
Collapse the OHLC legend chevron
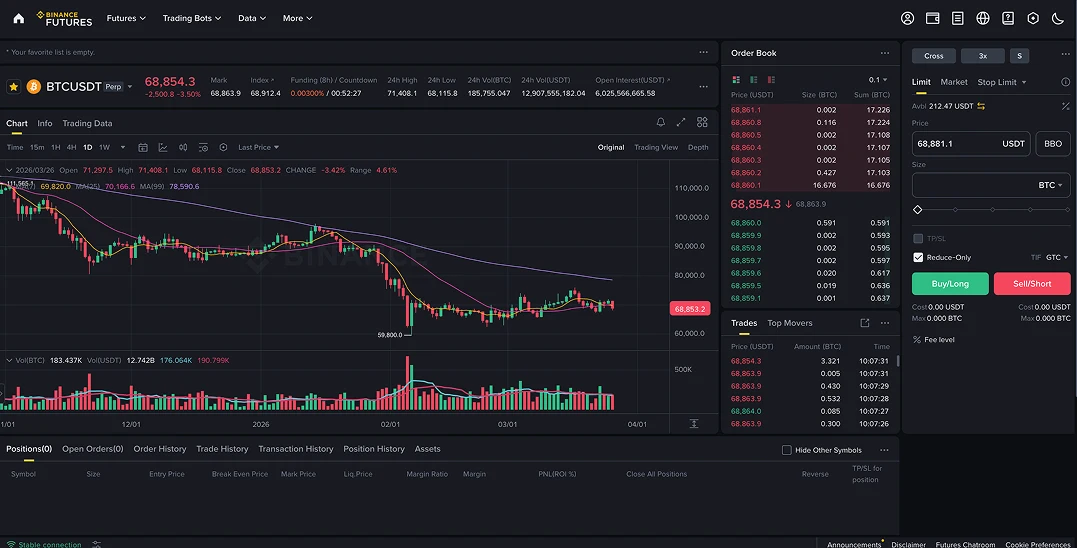point(9,170)
